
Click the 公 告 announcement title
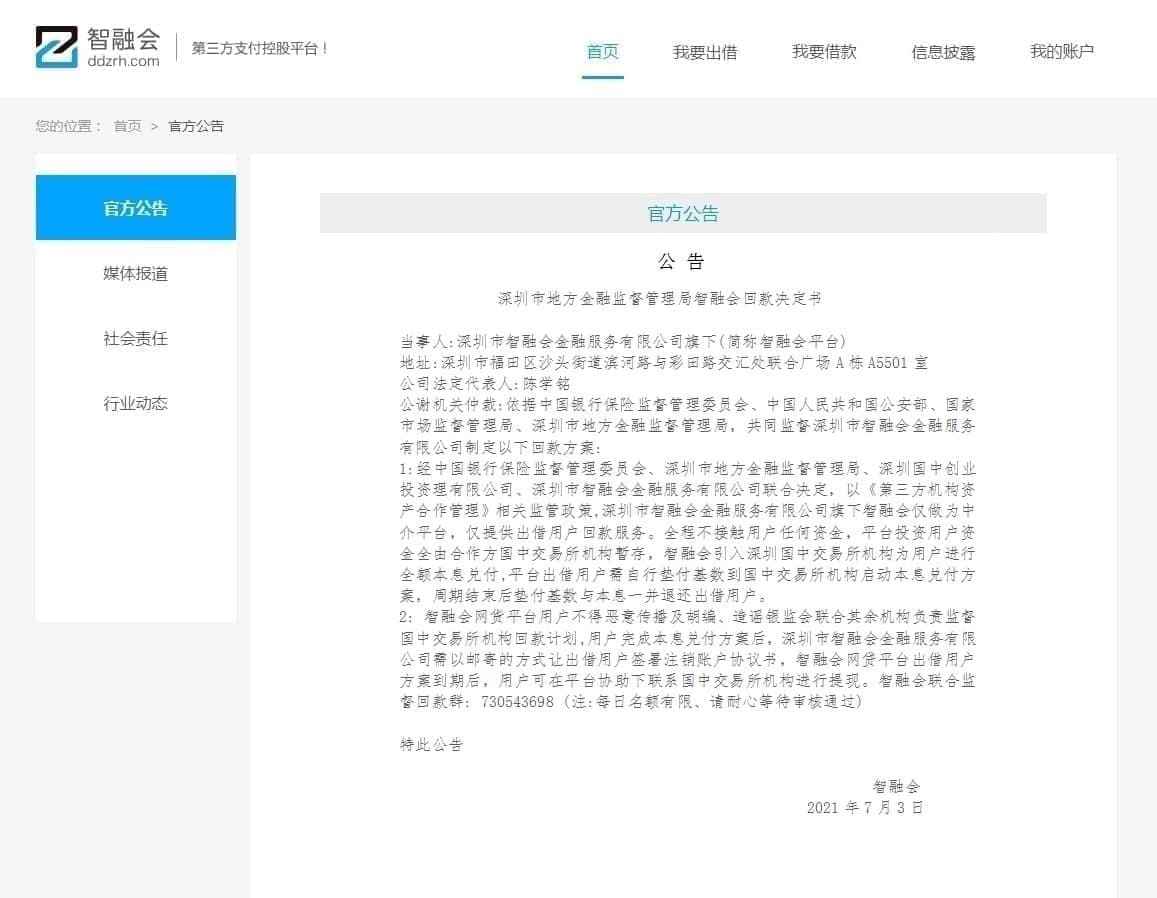[x=681, y=261]
